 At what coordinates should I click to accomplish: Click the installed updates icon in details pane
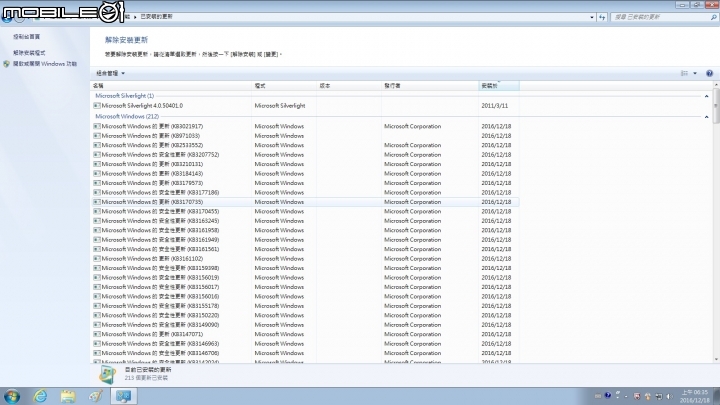click(x=107, y=374)
